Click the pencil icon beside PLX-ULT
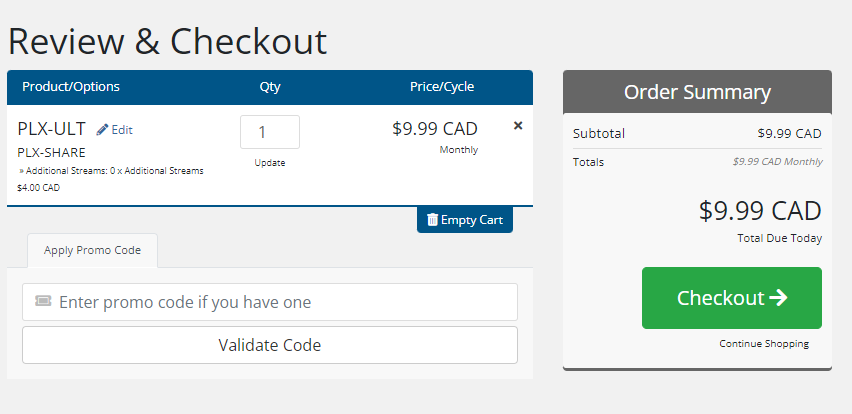Screen dimensions: 852x414 (x=102, y=130)
